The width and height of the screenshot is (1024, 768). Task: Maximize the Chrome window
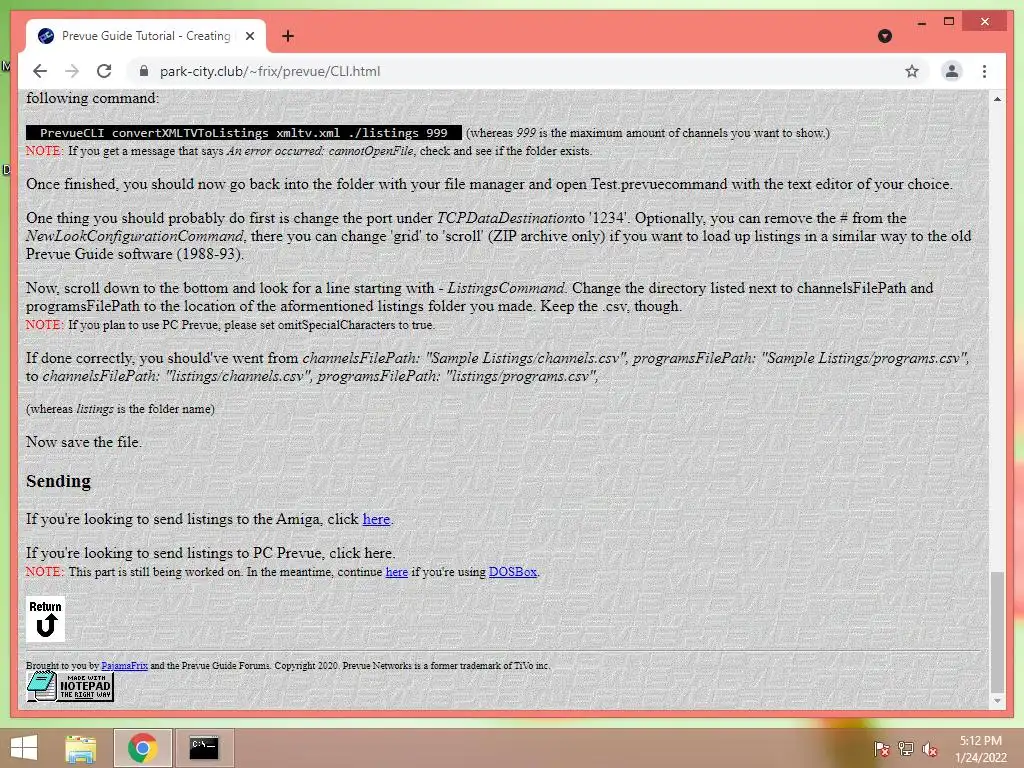pos(949,22)
